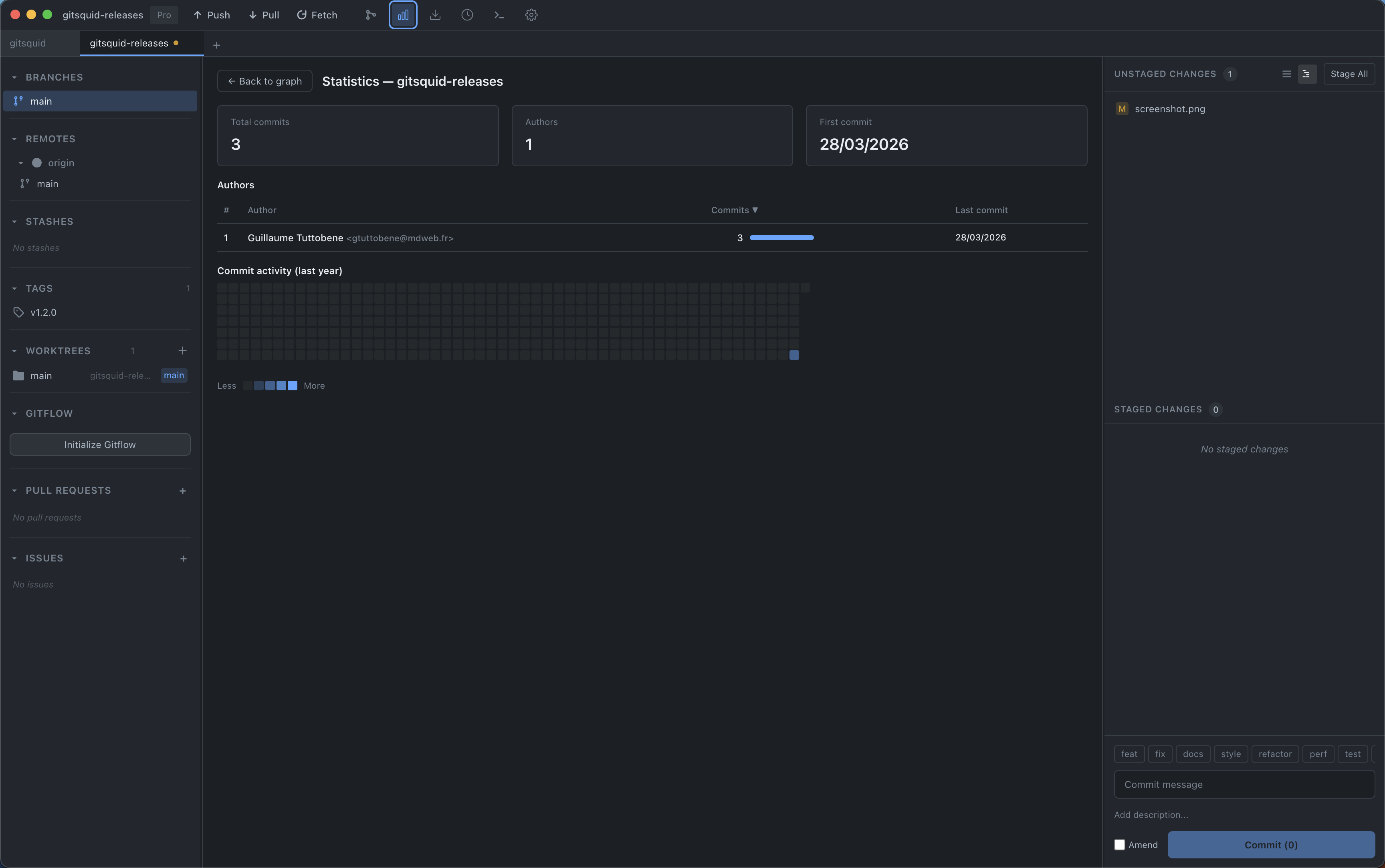The width and height of the screenshot is (1385, 868).
Task: Collapse the BRANCHES section
Action: (14, 77)
